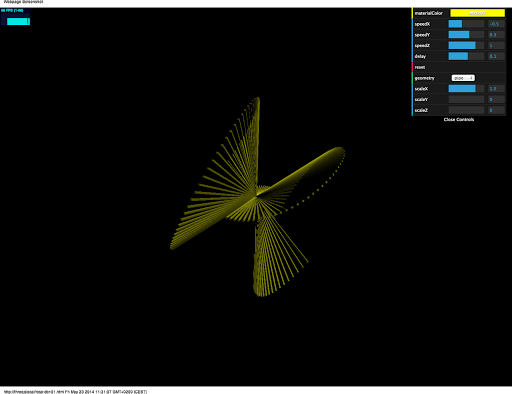Click the scaleX slider bar
The image size is (512, 394).
click(466, 88)
